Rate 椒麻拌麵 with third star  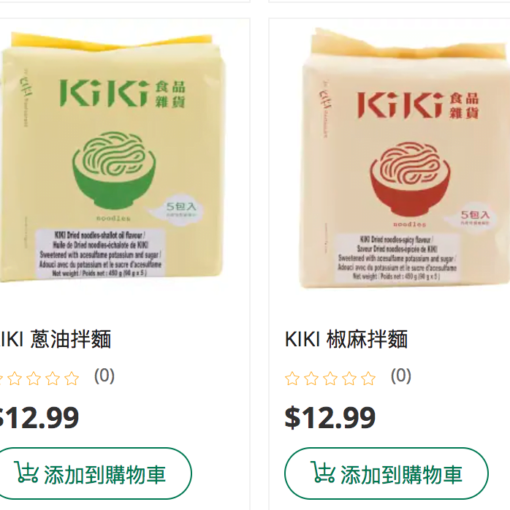click(x=330, y=379)
